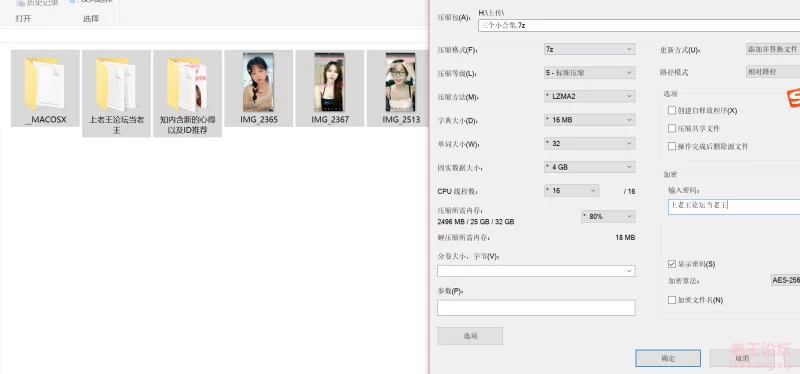
Task: Open the 更新方式 dropdown
Action: click(x=773, y=49)
